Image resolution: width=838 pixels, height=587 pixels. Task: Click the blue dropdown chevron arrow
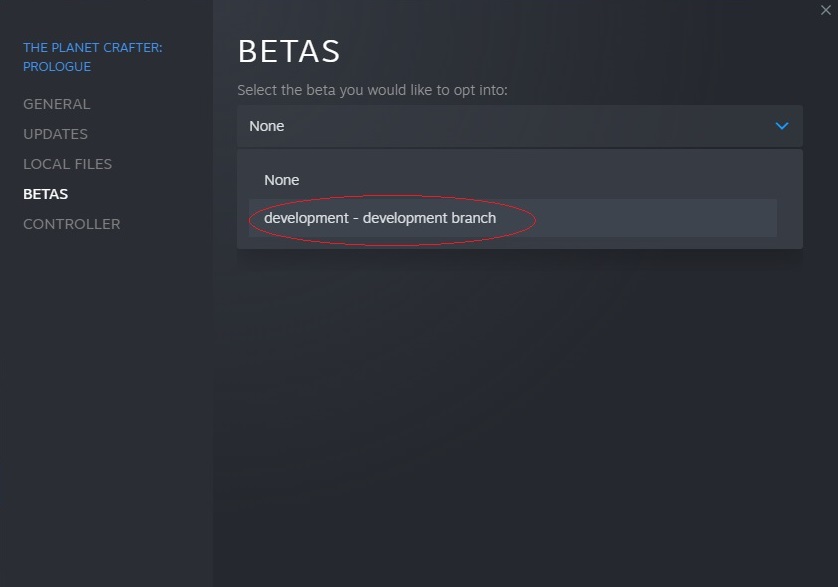pyautogui.click(x=782, y=126)
